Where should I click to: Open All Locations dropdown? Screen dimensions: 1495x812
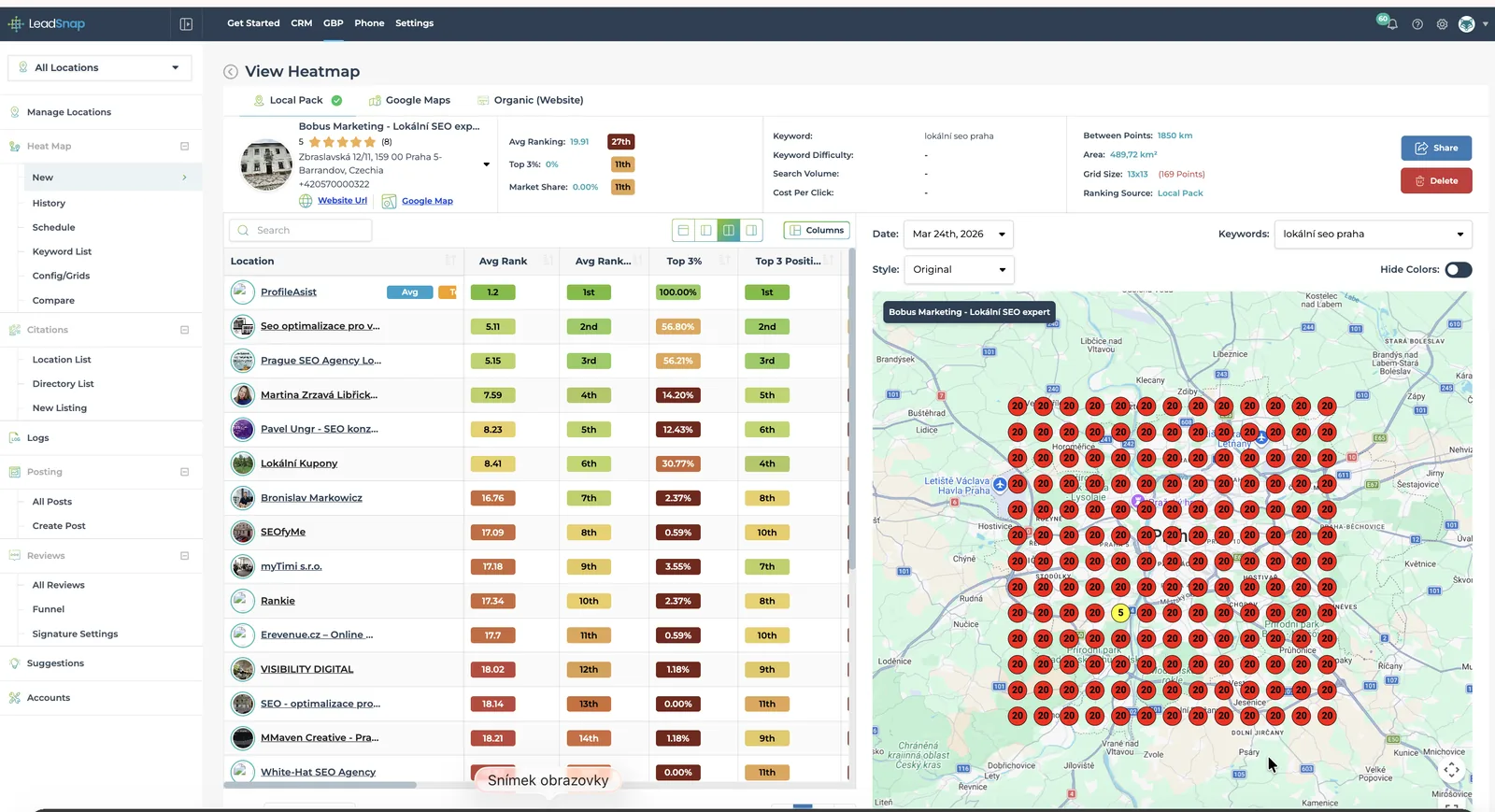point(100,67)
